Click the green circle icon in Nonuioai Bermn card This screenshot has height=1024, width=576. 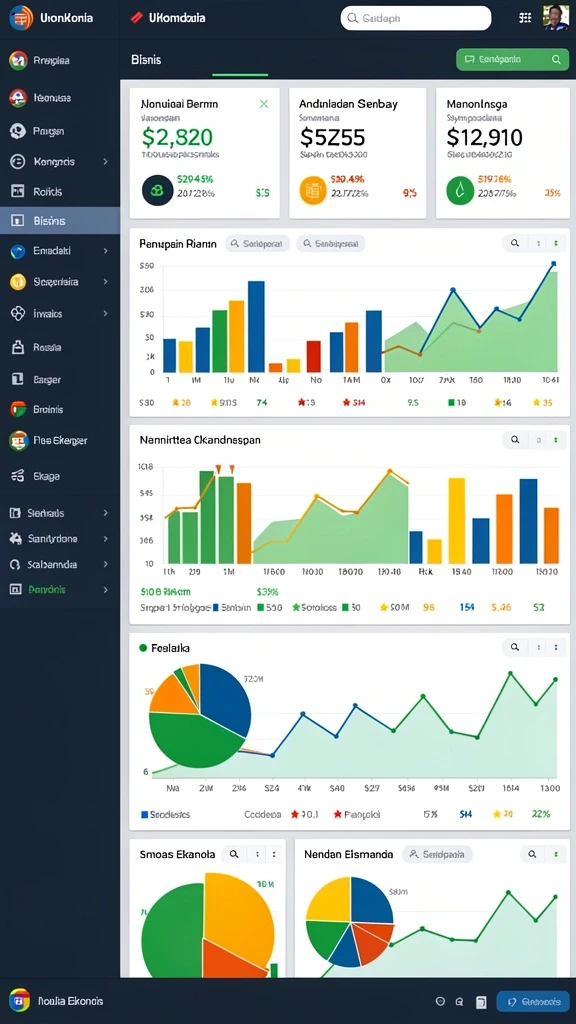click(x=157, y=191)
